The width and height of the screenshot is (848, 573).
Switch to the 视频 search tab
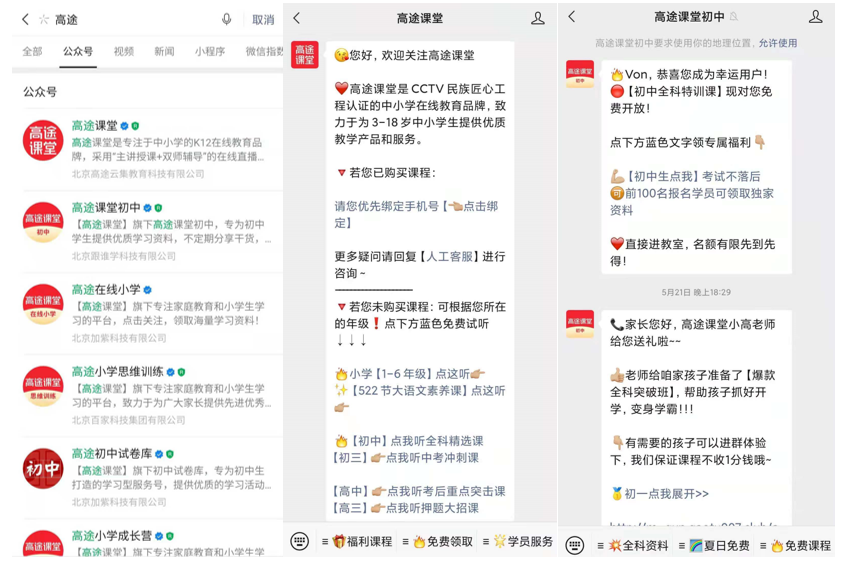coord(123,51)
